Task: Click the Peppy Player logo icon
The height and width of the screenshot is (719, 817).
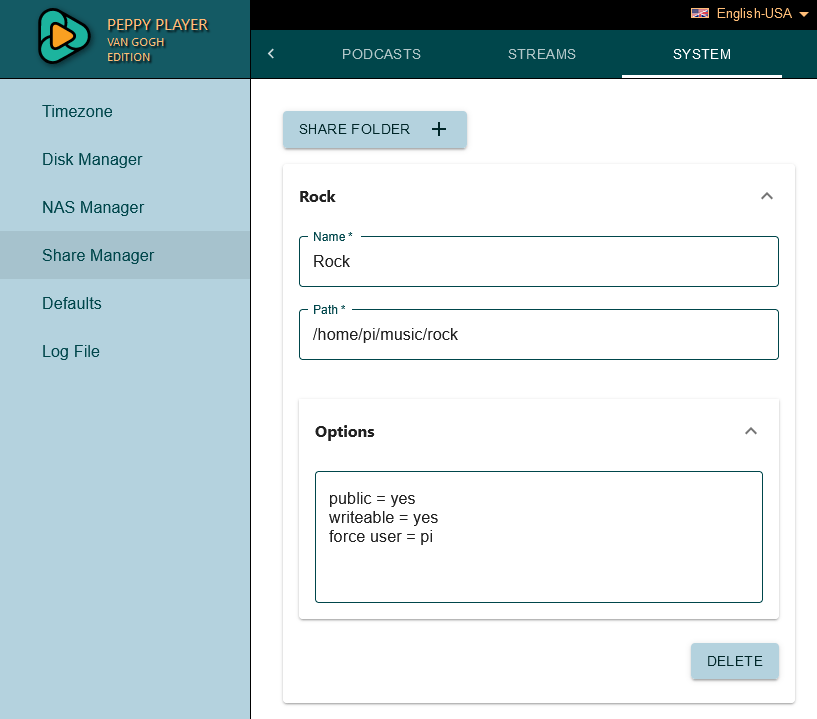Action: pos(64,36)
